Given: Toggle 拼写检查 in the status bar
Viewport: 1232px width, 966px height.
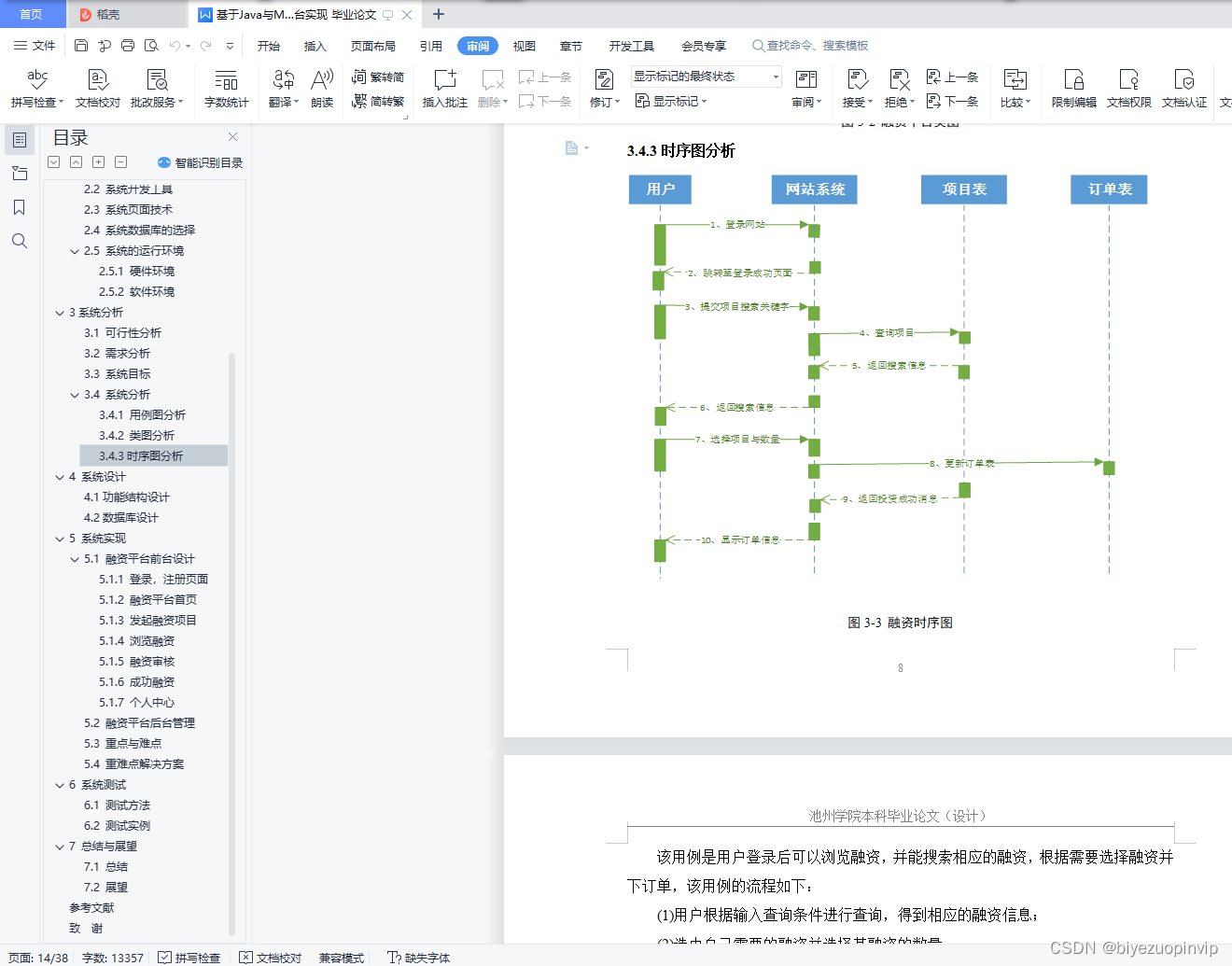Looking at the screenshot, I should pyautogui.click(x=189, y=958).
